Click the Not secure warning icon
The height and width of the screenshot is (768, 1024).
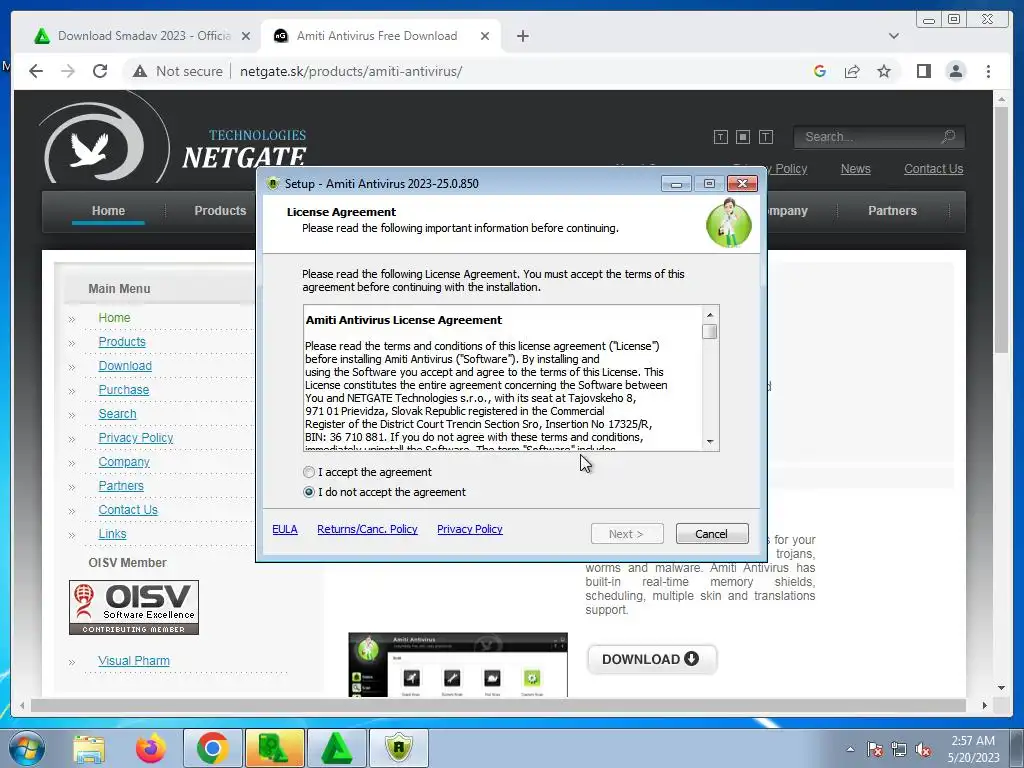[140, 71]
